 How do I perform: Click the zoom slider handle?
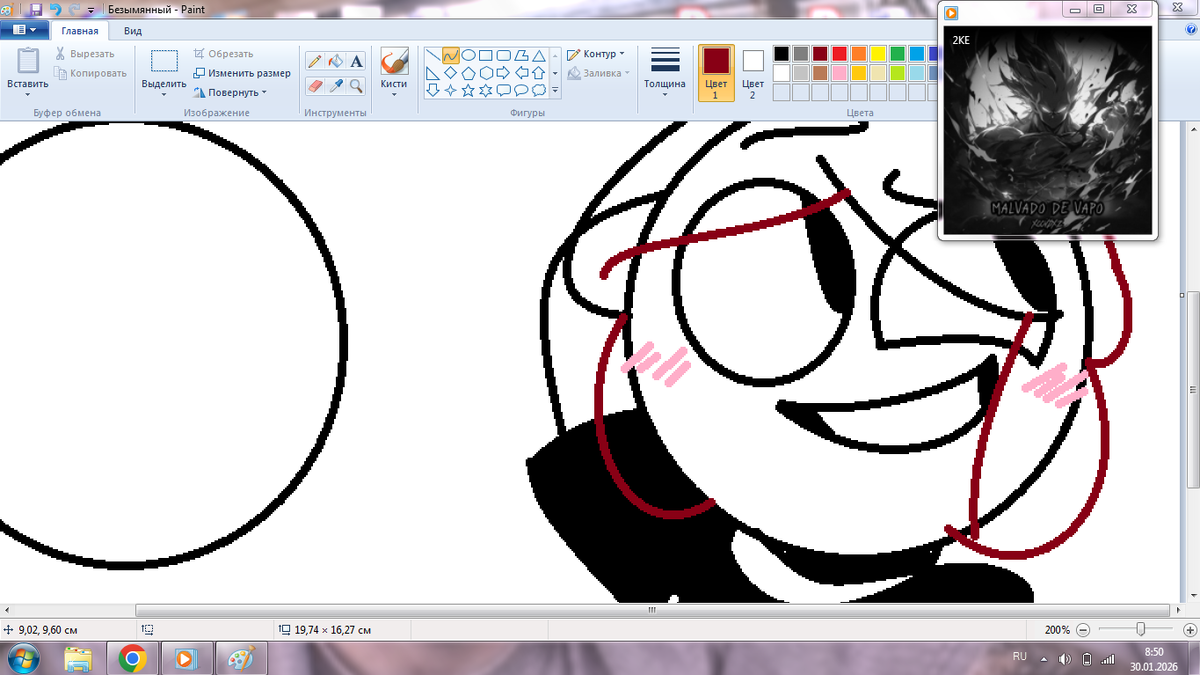tap(1140, 629)
